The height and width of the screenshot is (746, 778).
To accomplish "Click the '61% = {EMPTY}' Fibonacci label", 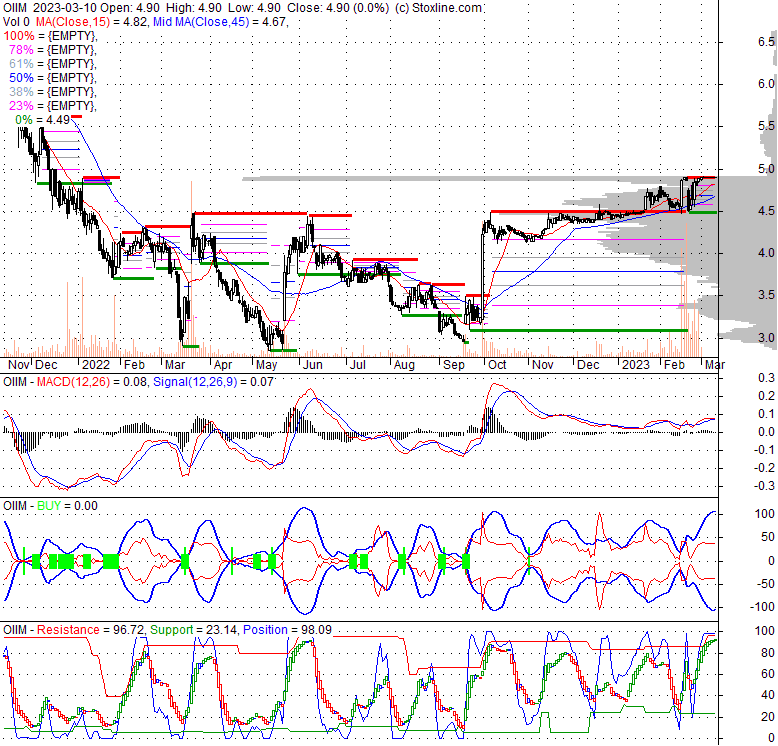I will [53, 63].
